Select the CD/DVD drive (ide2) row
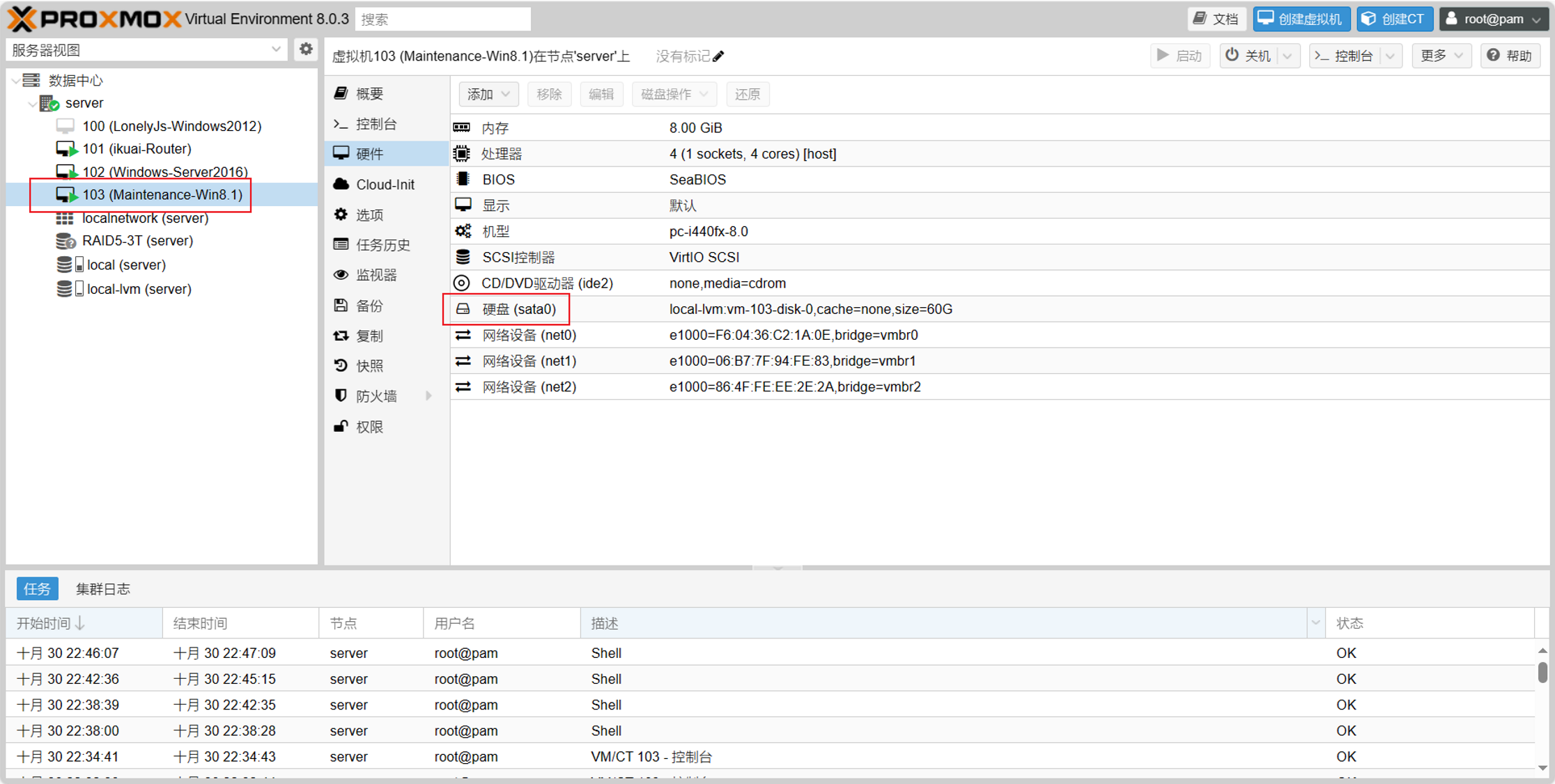Screen dimensions: 1555x784 pyautogui.click(x=547, y=283)
